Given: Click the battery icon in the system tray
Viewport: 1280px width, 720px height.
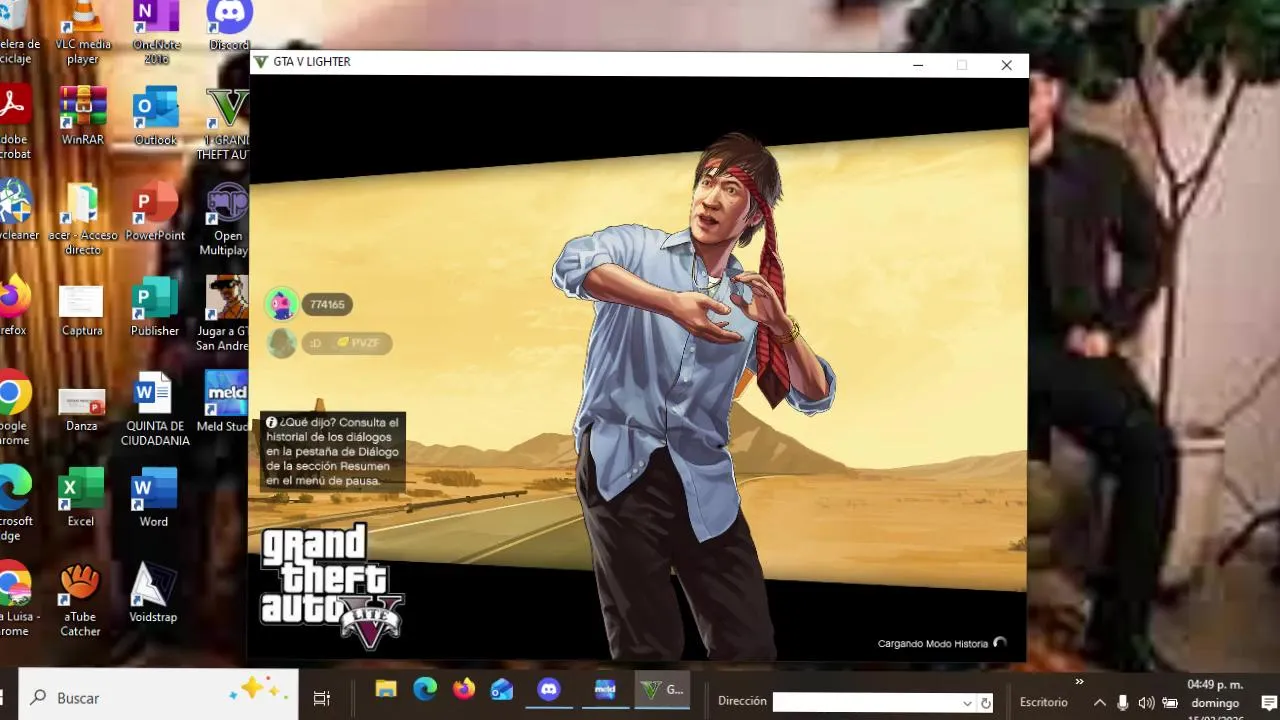Looking at the screenshot, I should [1169, 702].
